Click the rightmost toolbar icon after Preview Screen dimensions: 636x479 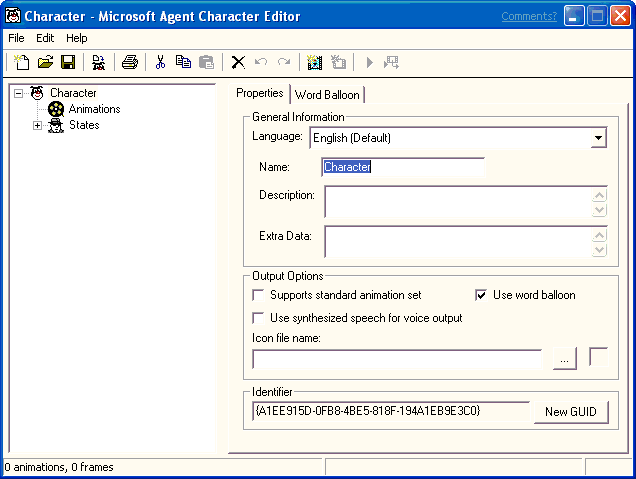[x=391, y=62]
